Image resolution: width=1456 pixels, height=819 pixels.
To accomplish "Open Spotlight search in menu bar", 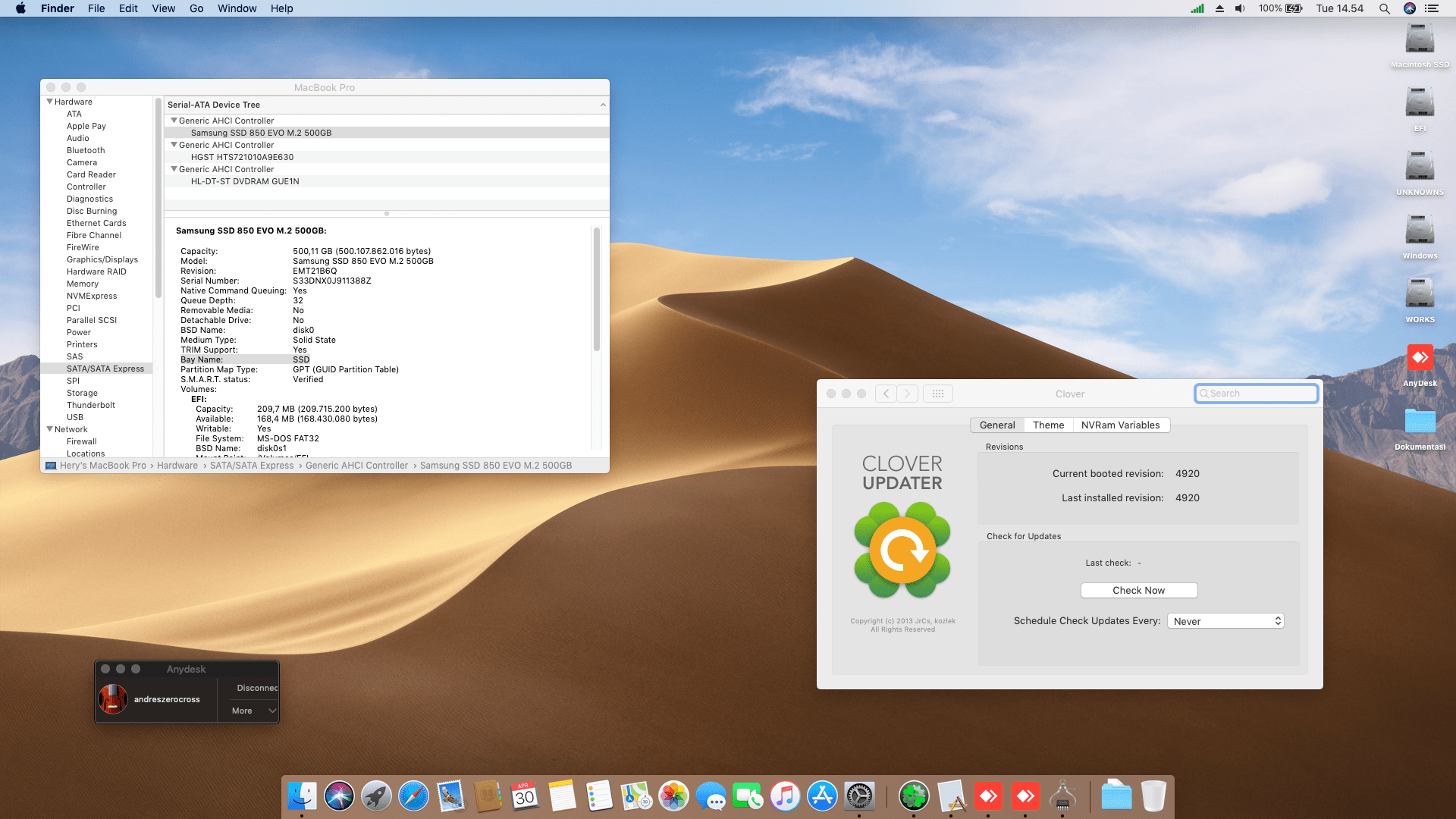I will [x=1384, y=8].
